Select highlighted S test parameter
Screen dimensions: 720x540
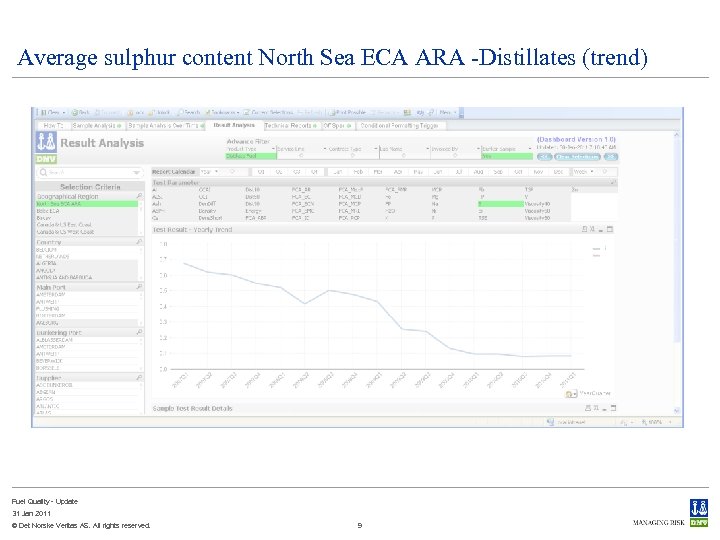pos(501,204)
